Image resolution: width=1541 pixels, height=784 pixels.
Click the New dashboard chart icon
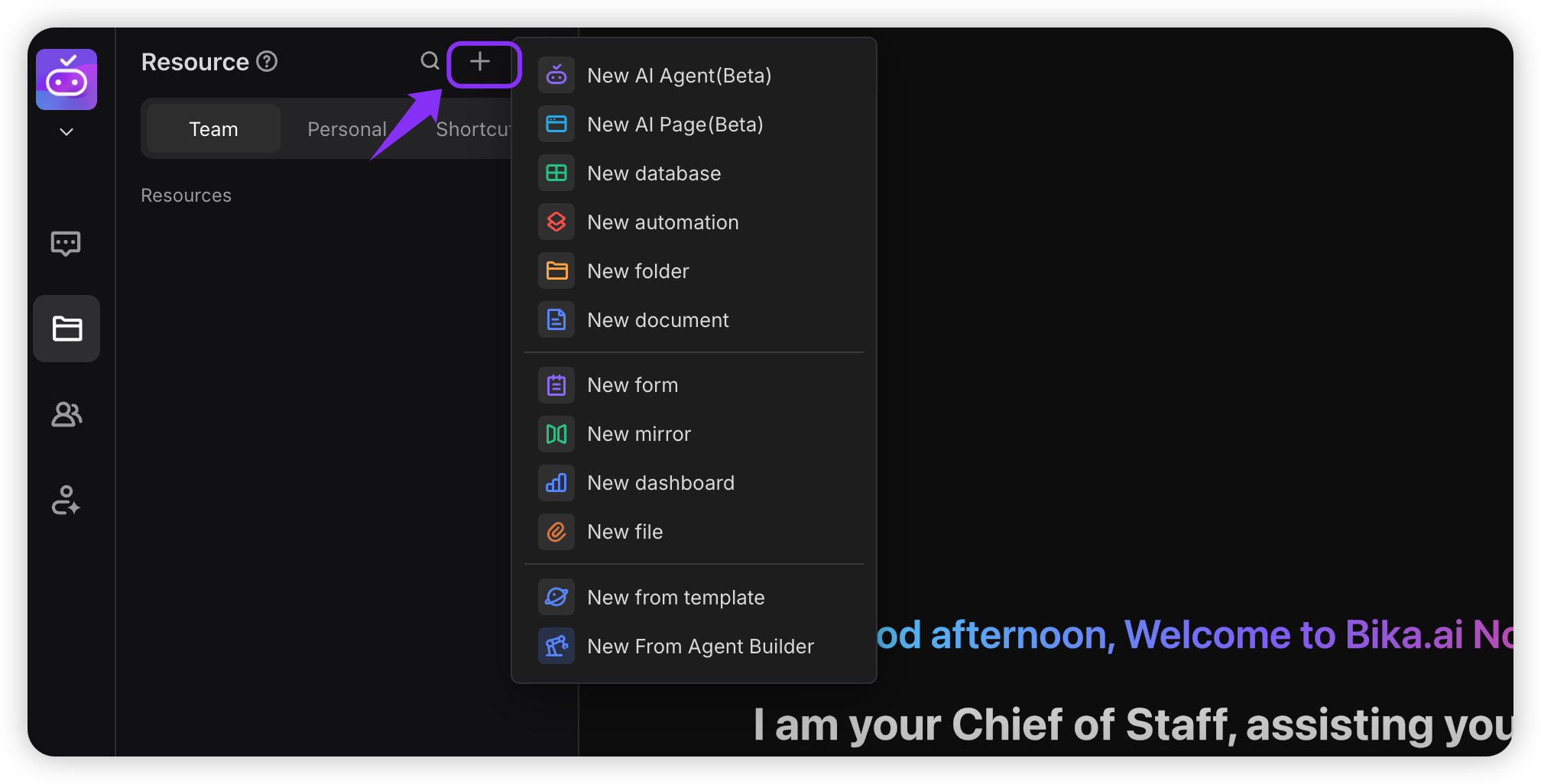[x=556, y=483]
